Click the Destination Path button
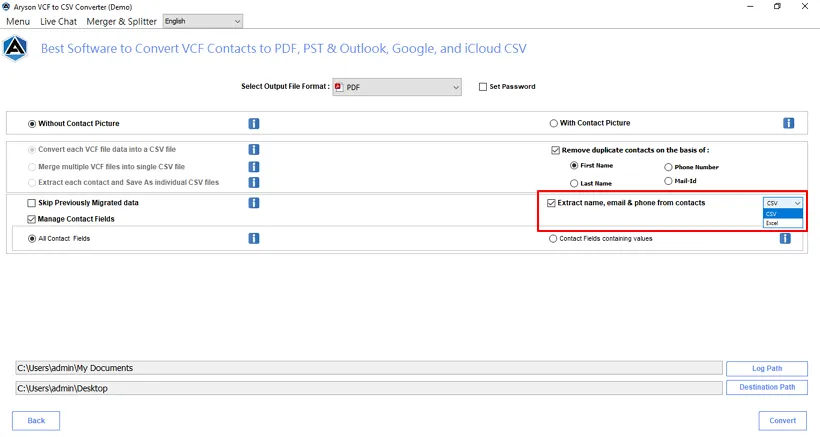This screenshot has height=437, width=820. point(767,387)
